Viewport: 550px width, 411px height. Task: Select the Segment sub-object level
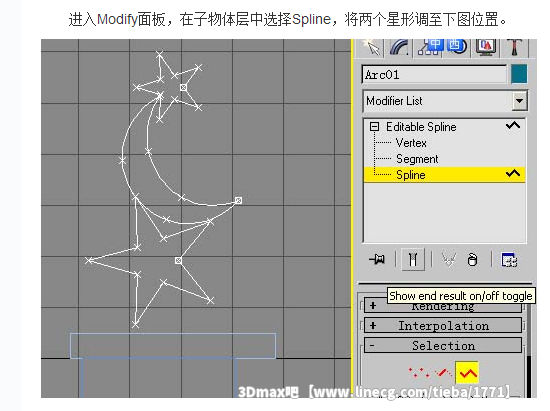tap(417, 159)
